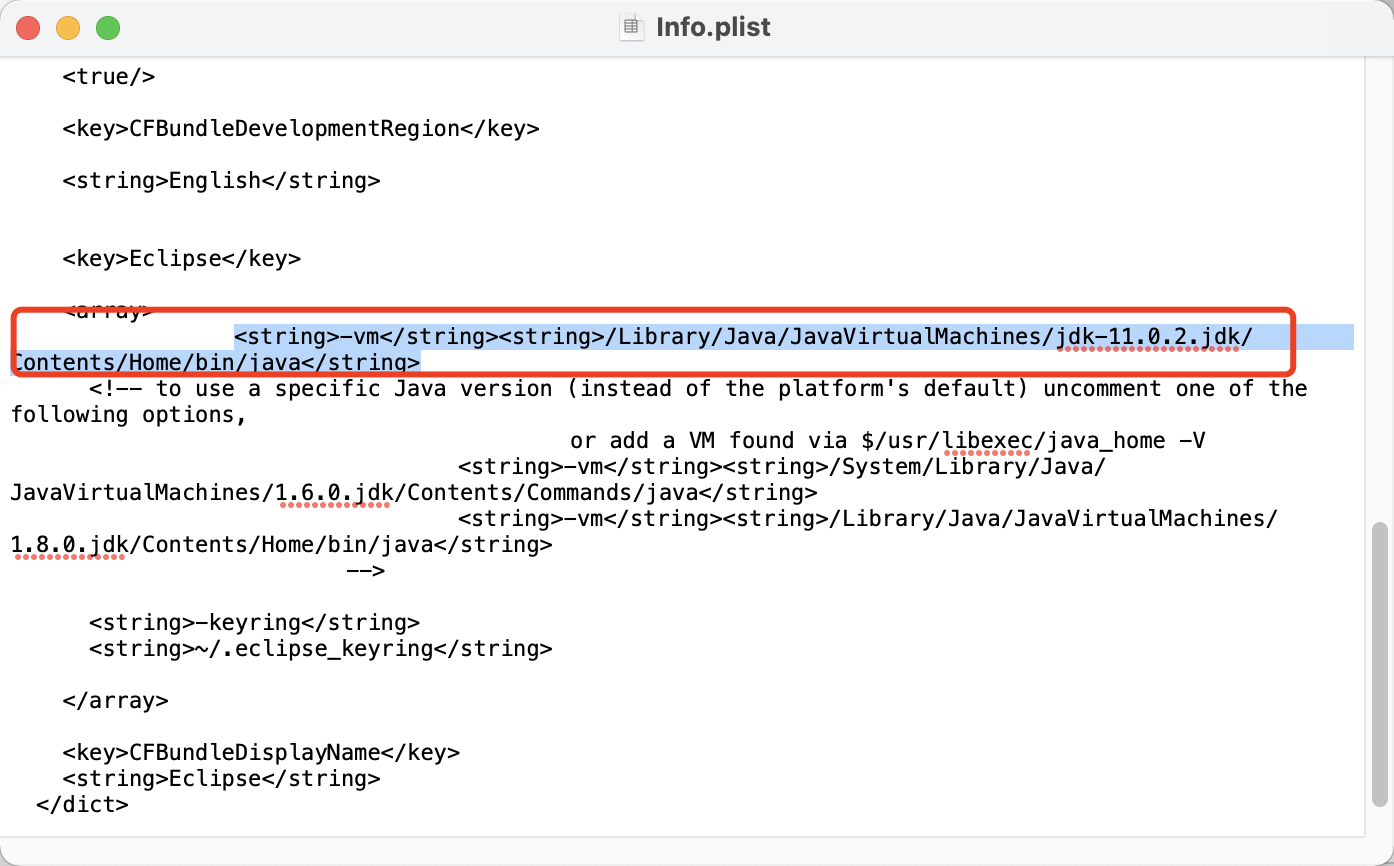This screenshot has width=1394, height=866.
Task: Click the <string>Eclipse</string> line
Action: click(221, 778)
